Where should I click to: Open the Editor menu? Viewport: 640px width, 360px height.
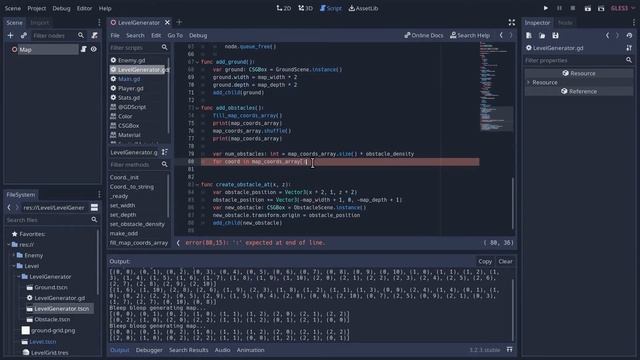[x=84, y=8]
